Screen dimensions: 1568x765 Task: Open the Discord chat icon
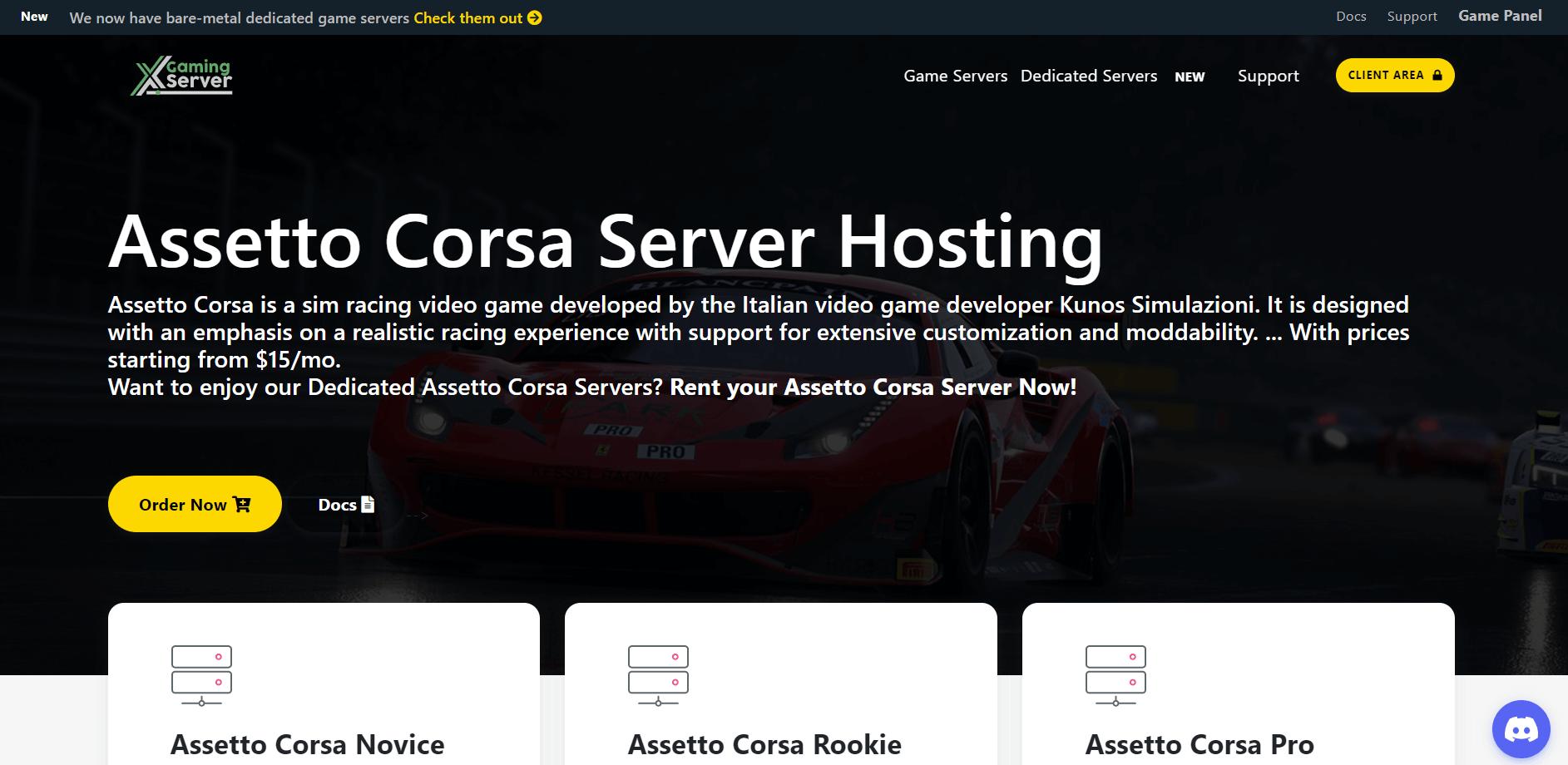(1521, 730)
